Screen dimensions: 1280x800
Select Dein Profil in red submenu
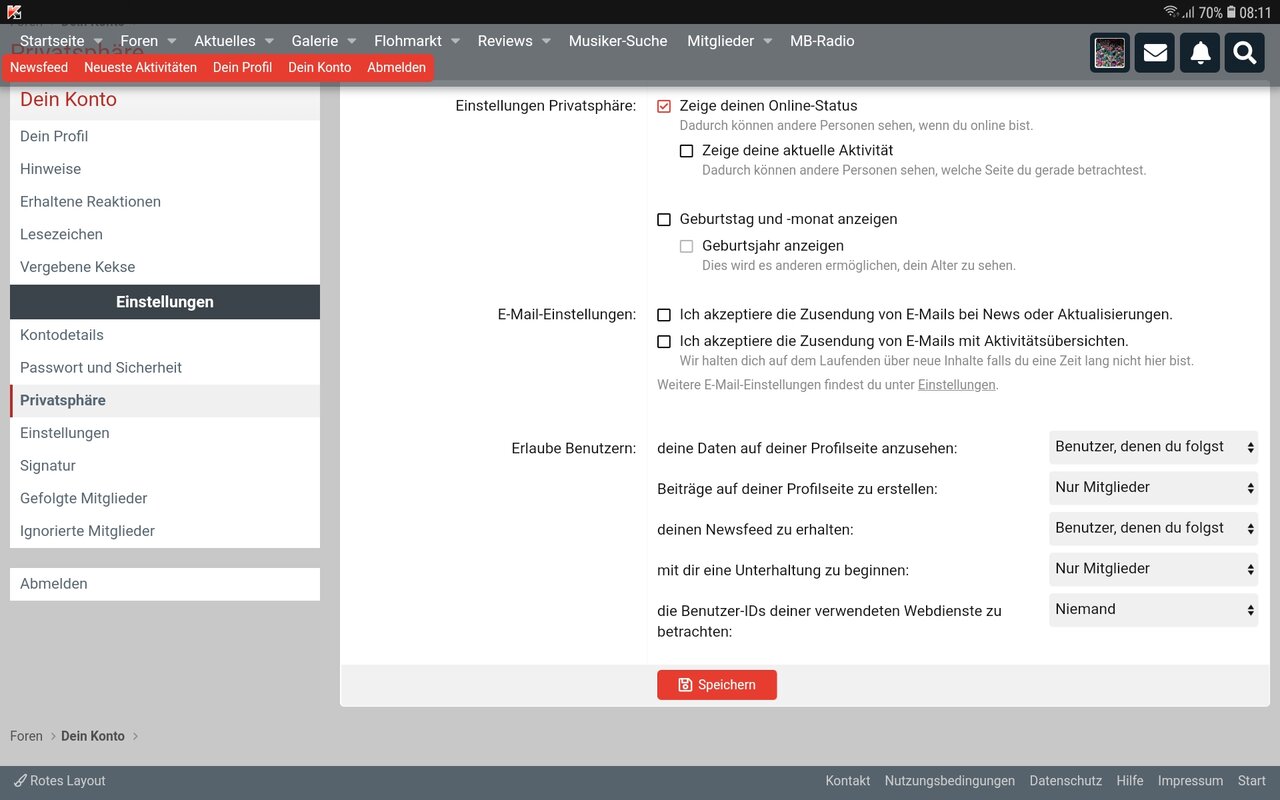click(242, 67)
